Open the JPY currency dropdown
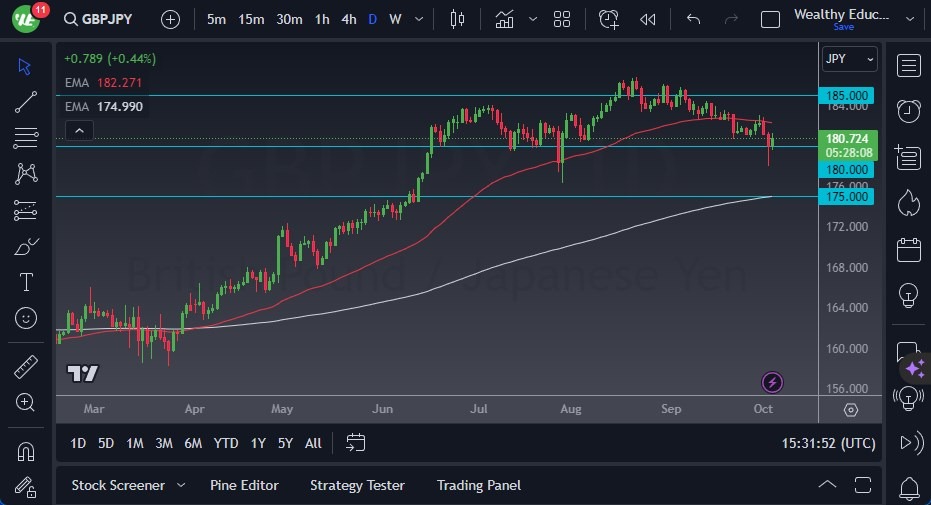931x505 pixels. point(849,59)
